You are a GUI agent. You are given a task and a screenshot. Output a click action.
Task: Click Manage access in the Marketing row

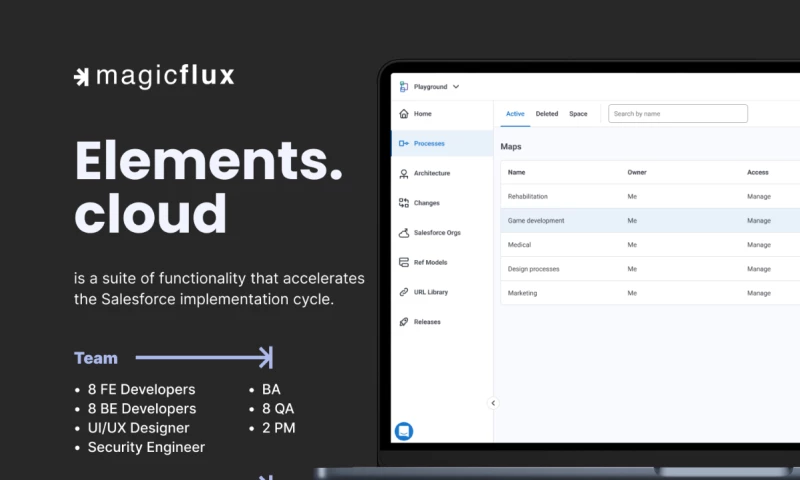[759, 293]
